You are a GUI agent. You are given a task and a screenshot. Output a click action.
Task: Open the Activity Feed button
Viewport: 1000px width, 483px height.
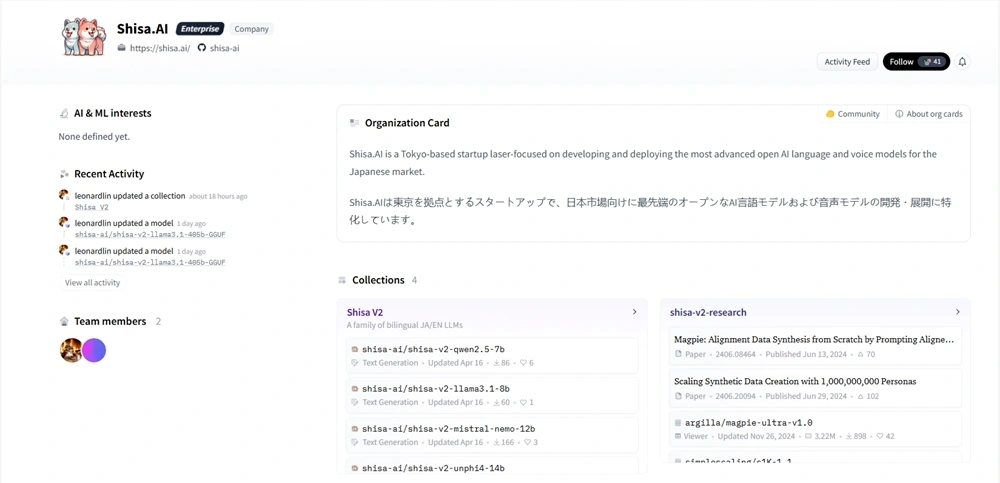click(x=846, y=62)
